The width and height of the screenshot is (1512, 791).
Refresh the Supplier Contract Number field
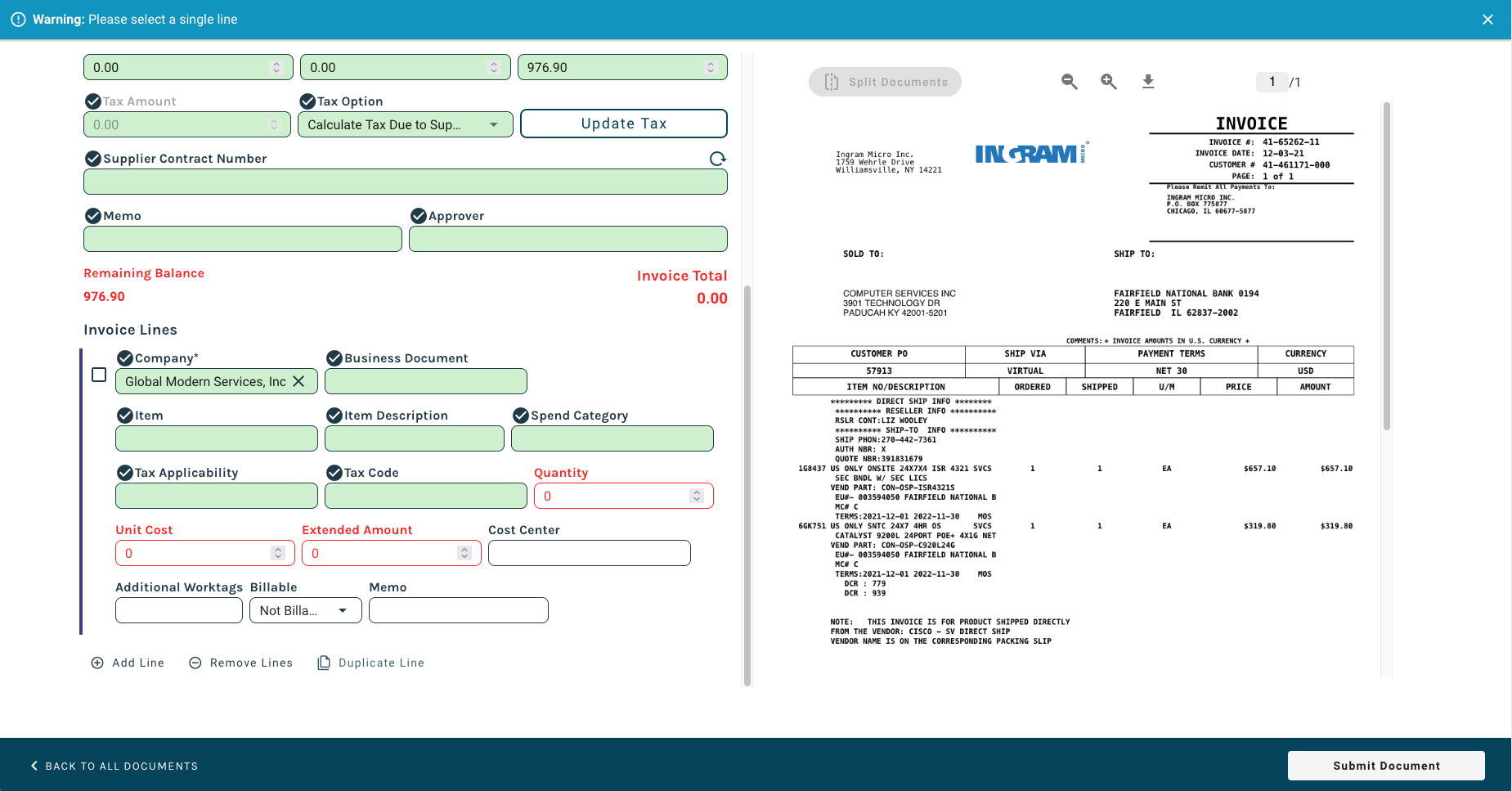coord(717,159)
